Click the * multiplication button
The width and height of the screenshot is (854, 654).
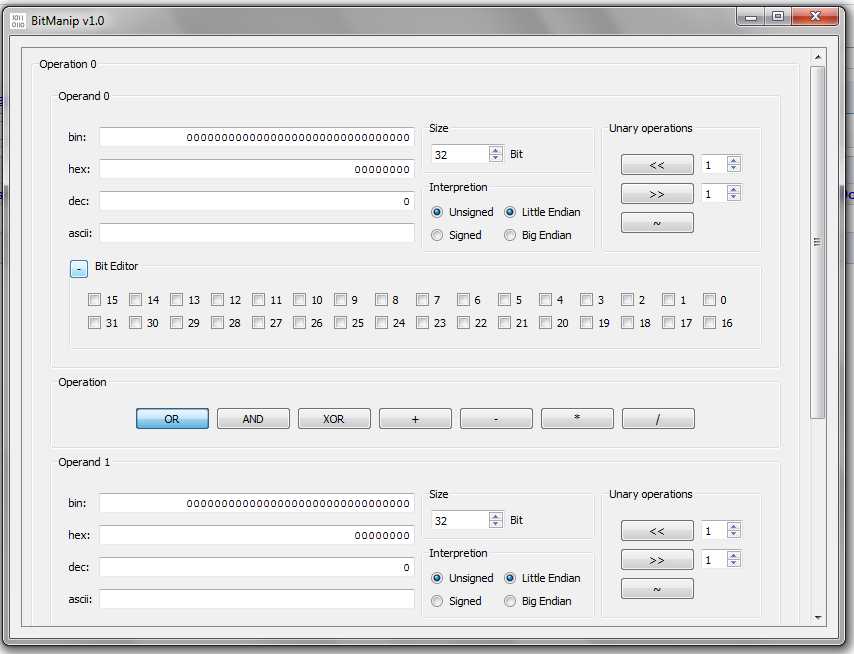coord(577,419)
